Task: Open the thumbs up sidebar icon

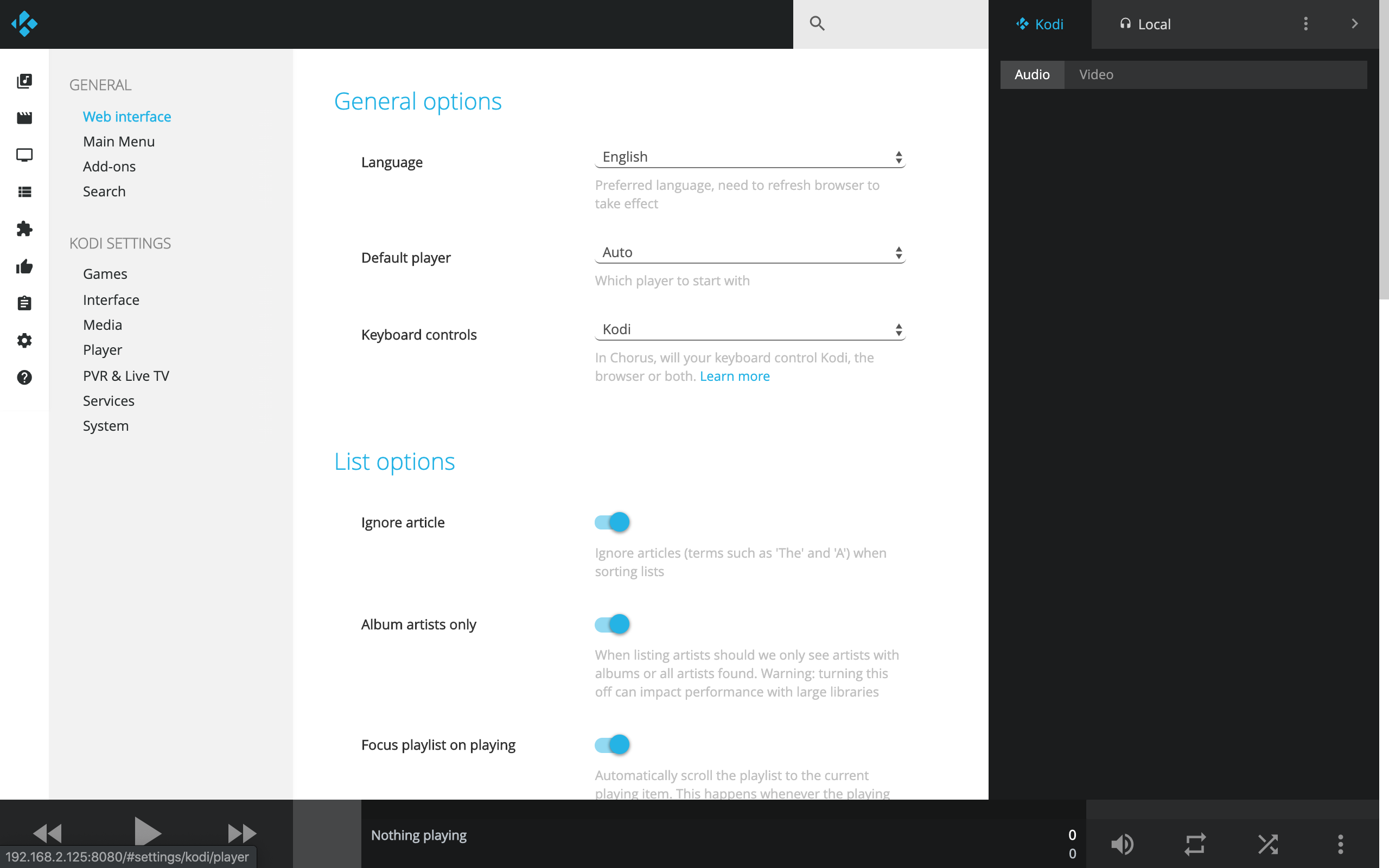Action: 24,266
